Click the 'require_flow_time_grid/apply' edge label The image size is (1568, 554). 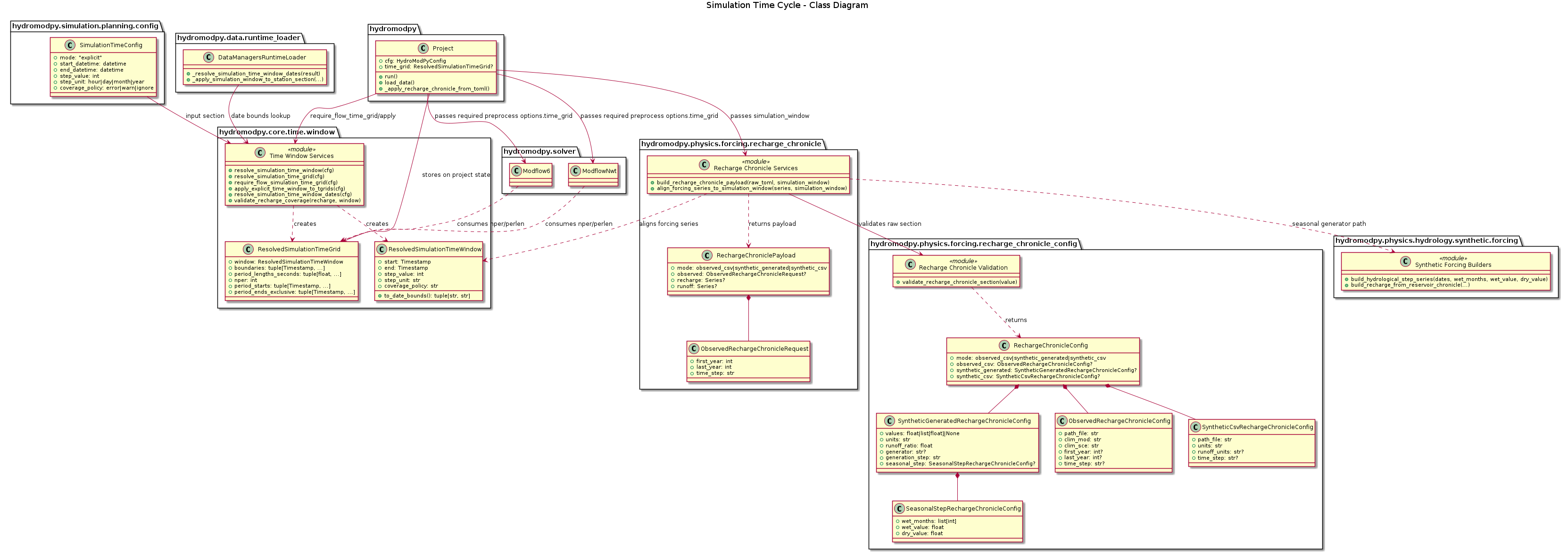click(353, 116)
